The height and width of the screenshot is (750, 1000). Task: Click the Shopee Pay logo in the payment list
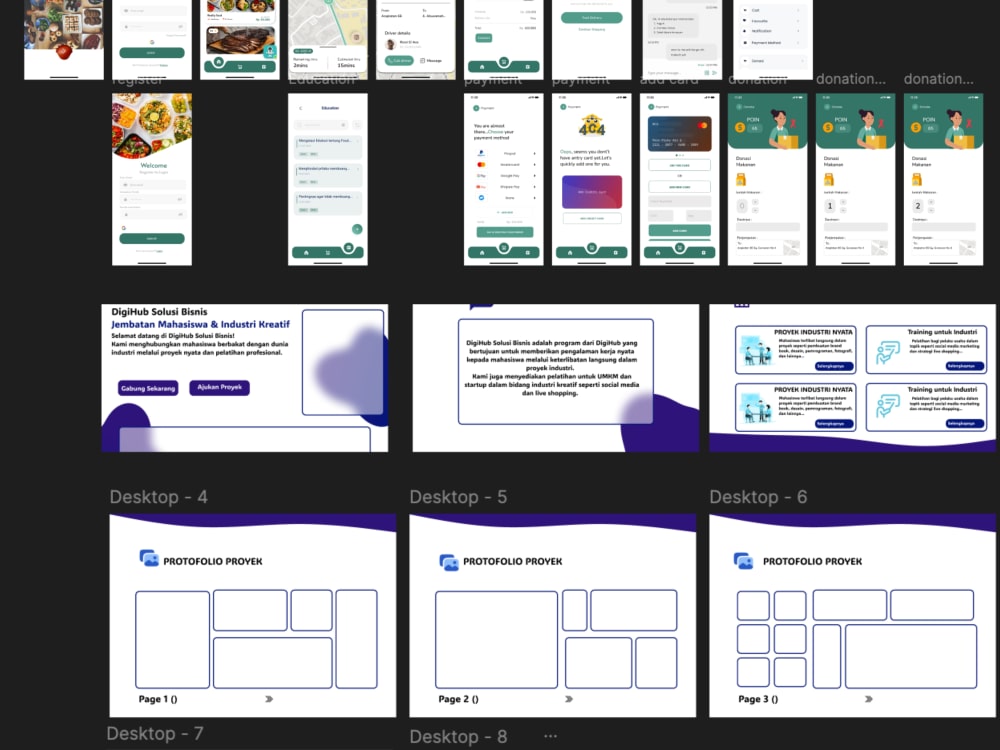point(481,187)
